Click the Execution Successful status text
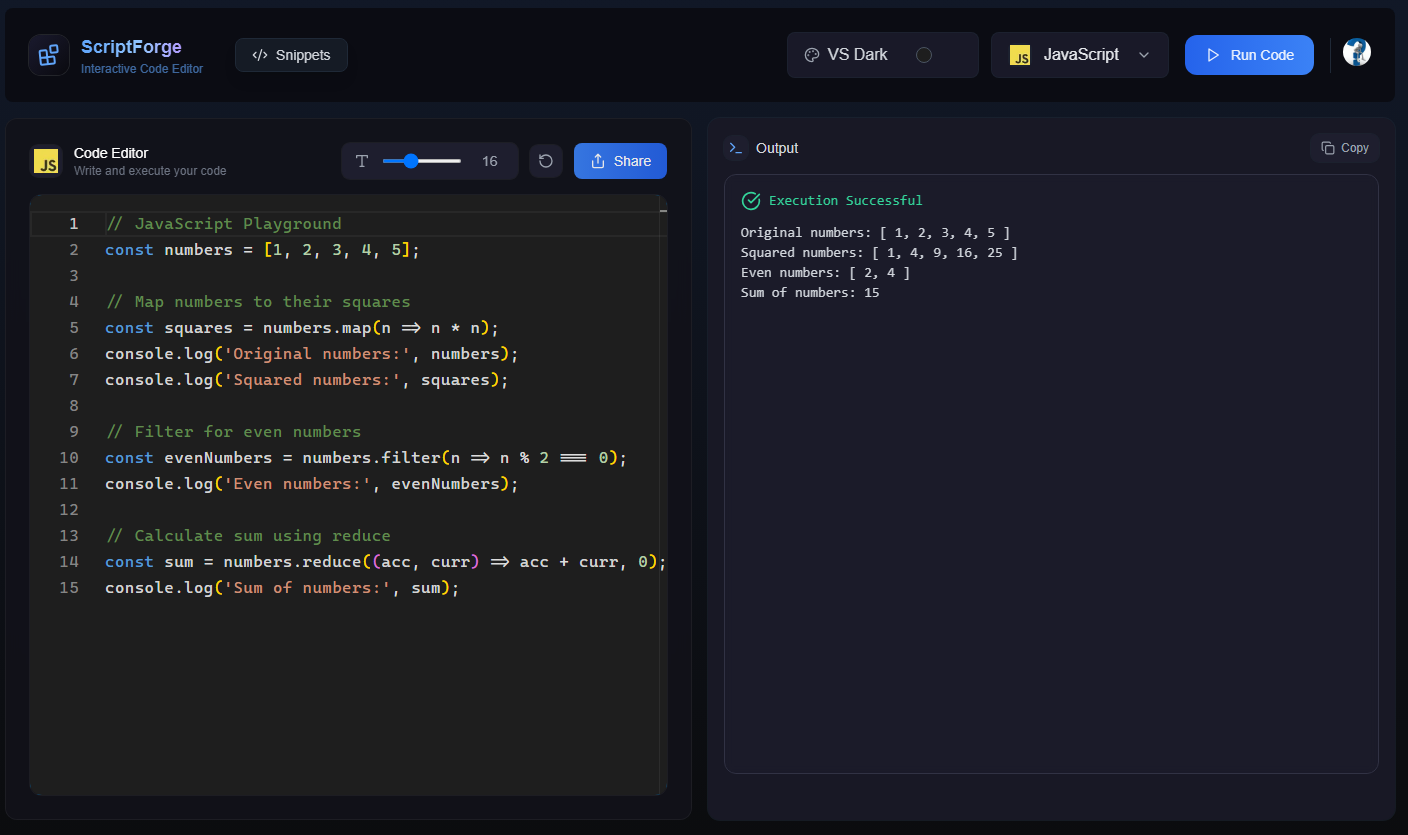 (x=846, y=201)
